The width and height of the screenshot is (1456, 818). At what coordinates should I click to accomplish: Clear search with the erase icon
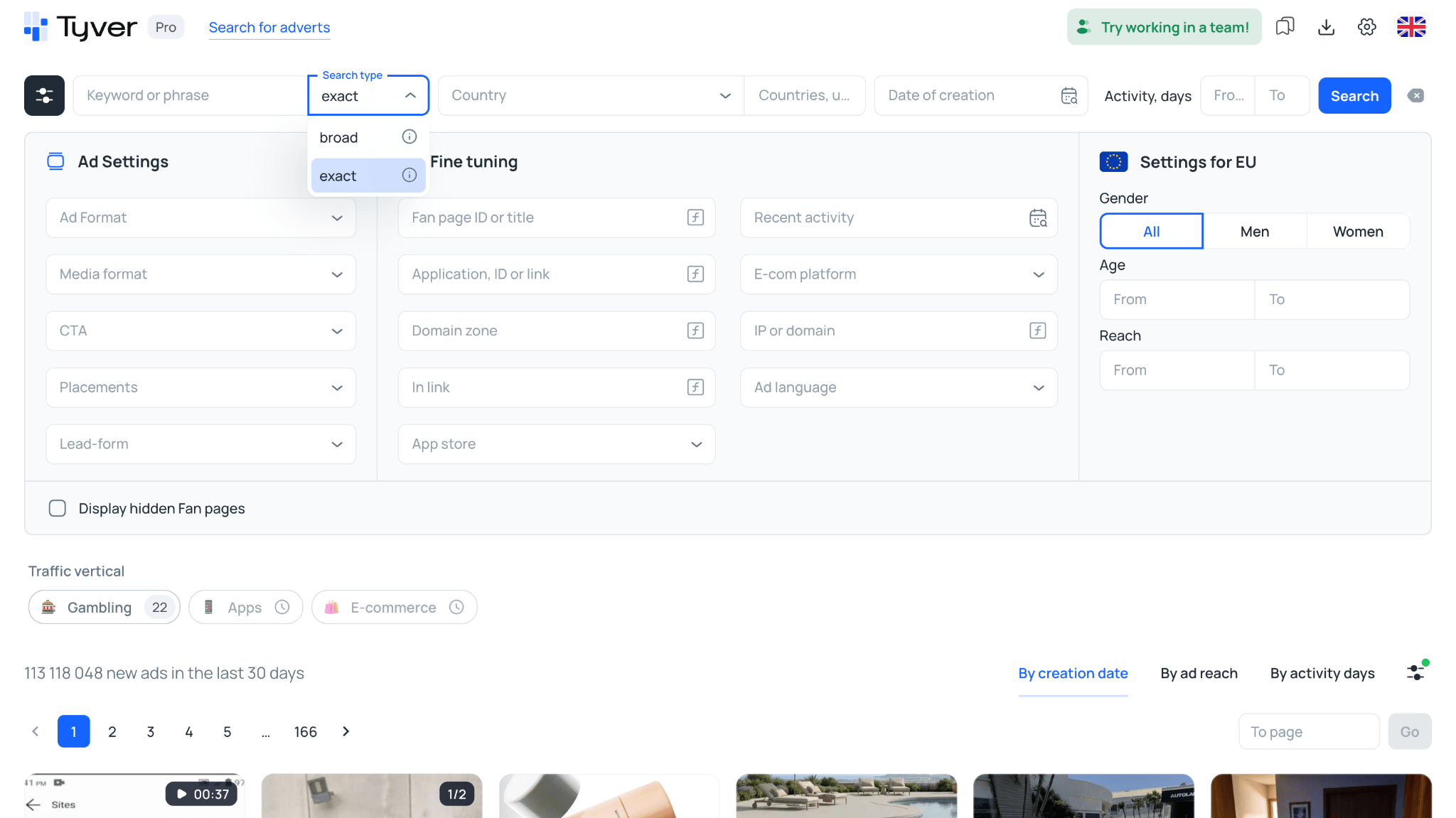1415,95
